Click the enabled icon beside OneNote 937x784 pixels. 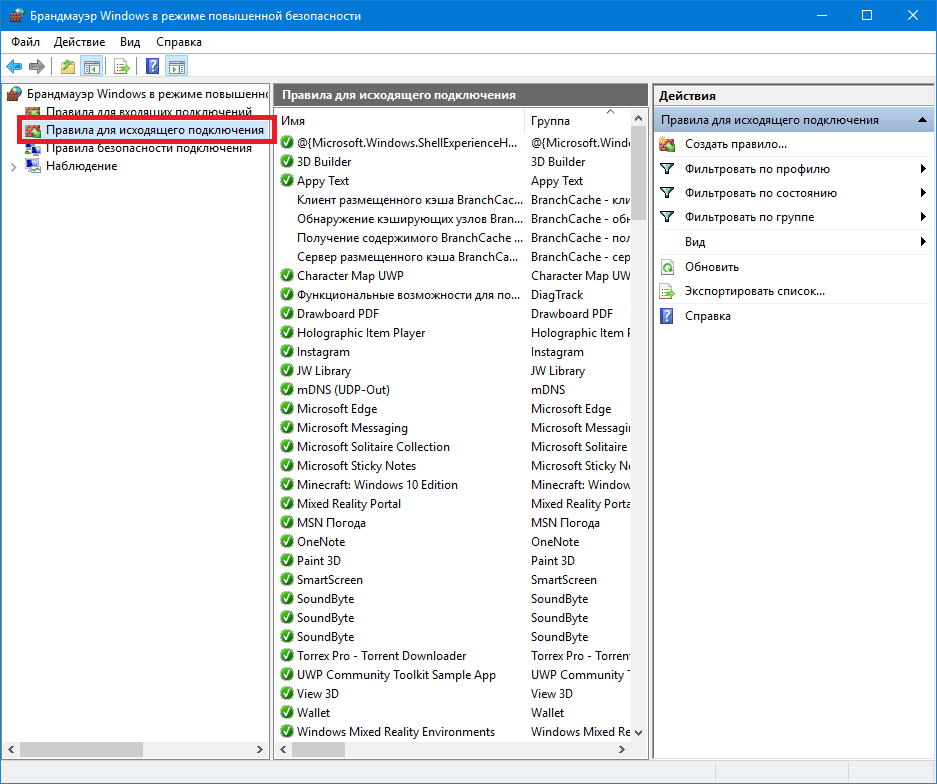(x=287, y=541)
